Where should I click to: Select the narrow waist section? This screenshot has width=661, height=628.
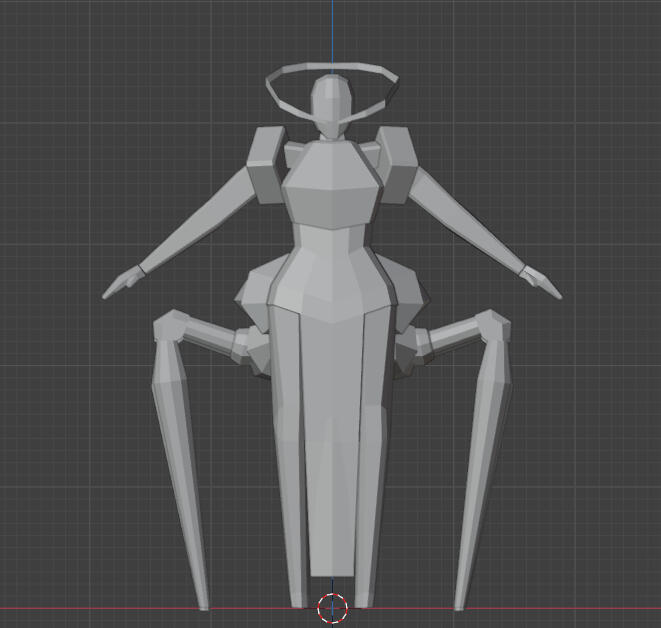tap(331, 252)
